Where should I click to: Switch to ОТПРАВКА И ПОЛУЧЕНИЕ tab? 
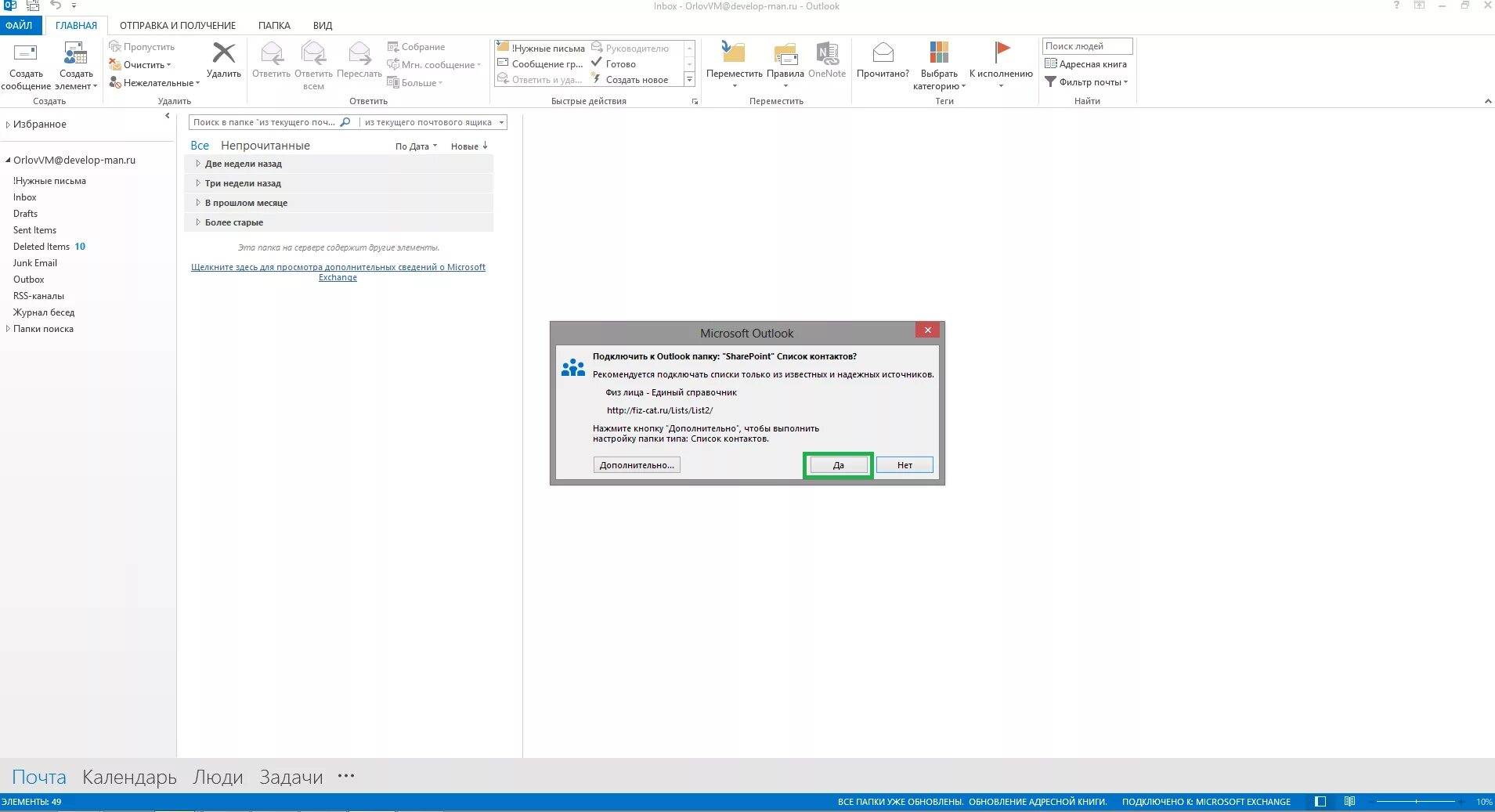click(x=178, y=25)
